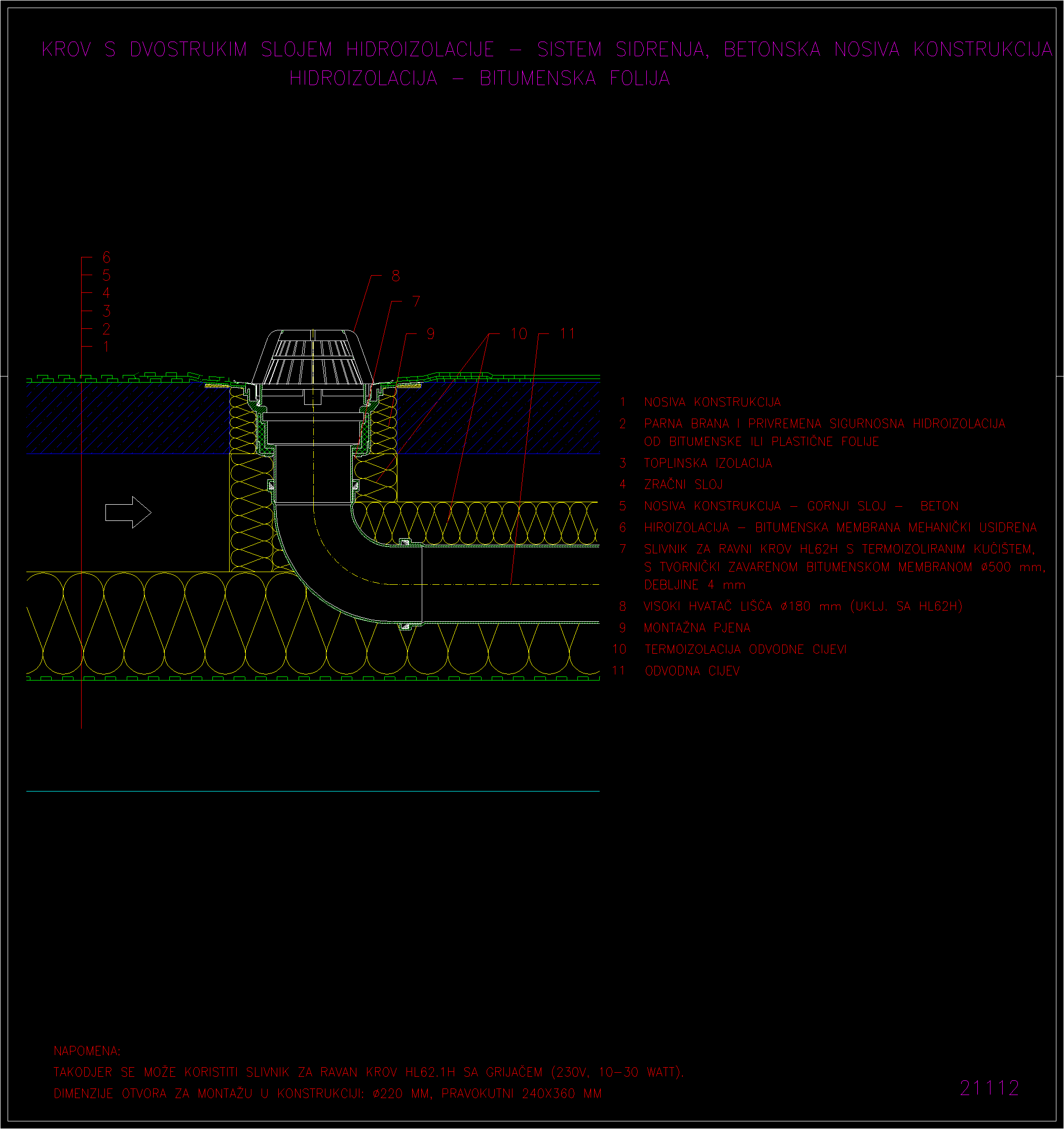Click callout number 8 above the leaf guard
Viewport: 1064px width, 1129px height.
(x=396, y=276)
